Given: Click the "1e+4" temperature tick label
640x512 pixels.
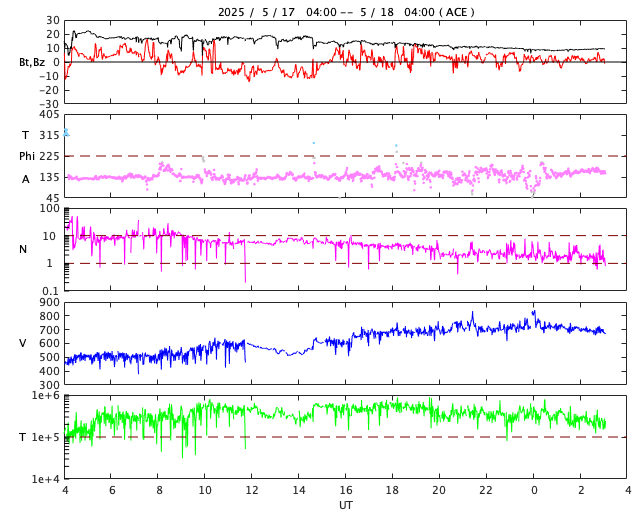Looking at the screenshot, I should (45, 479).
